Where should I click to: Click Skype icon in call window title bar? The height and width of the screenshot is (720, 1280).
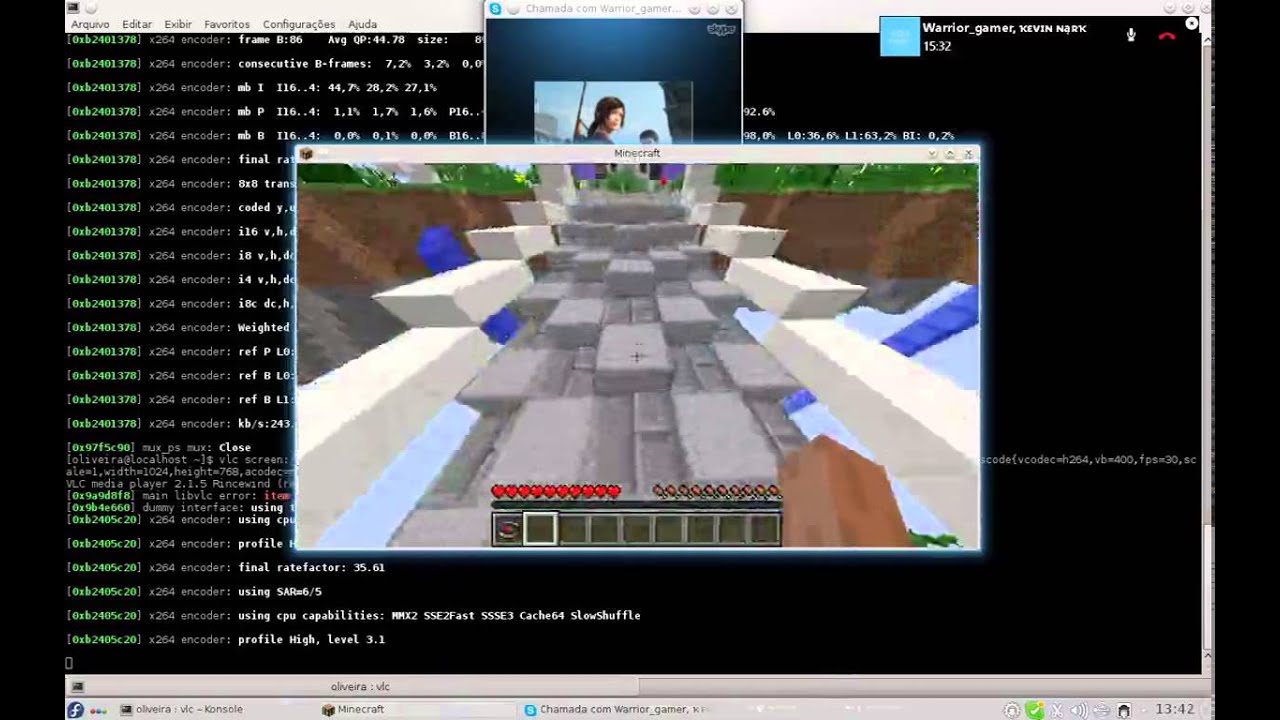[495, 9]
